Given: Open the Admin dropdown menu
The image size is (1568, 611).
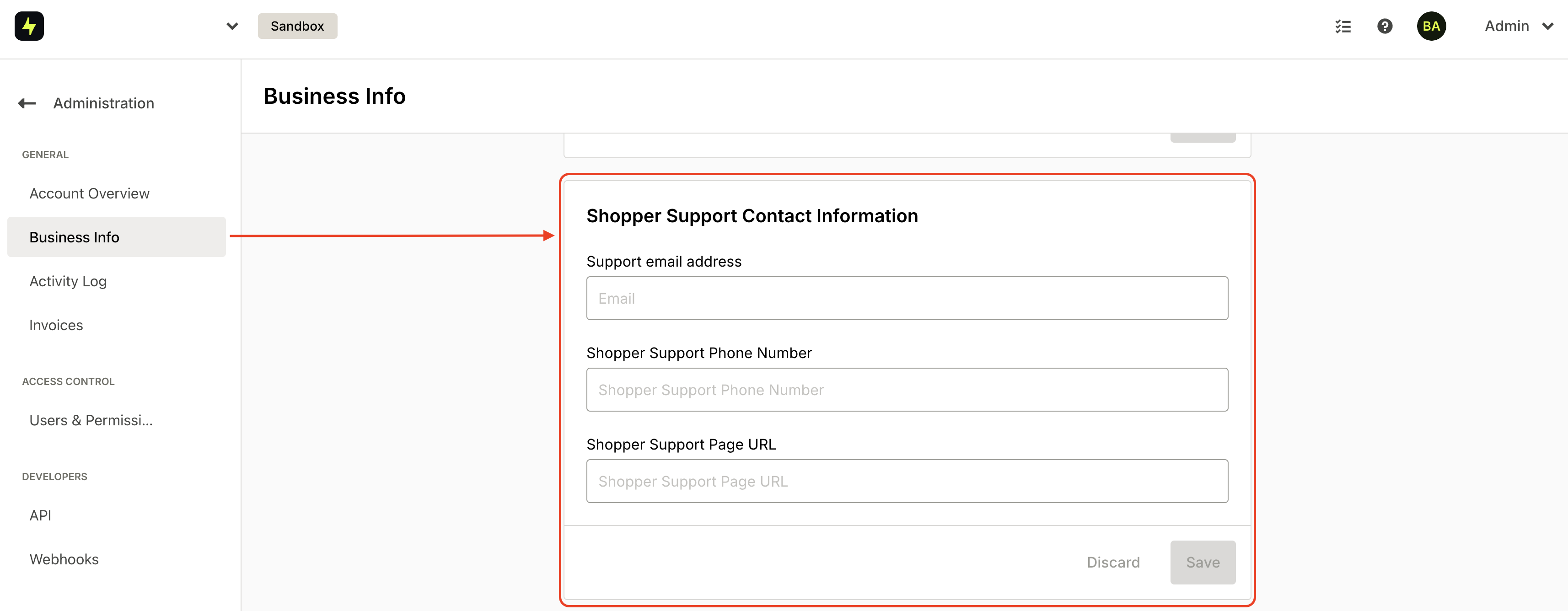Looking at the screenshot, I should pyautogui.click(x=1519, y=26).
